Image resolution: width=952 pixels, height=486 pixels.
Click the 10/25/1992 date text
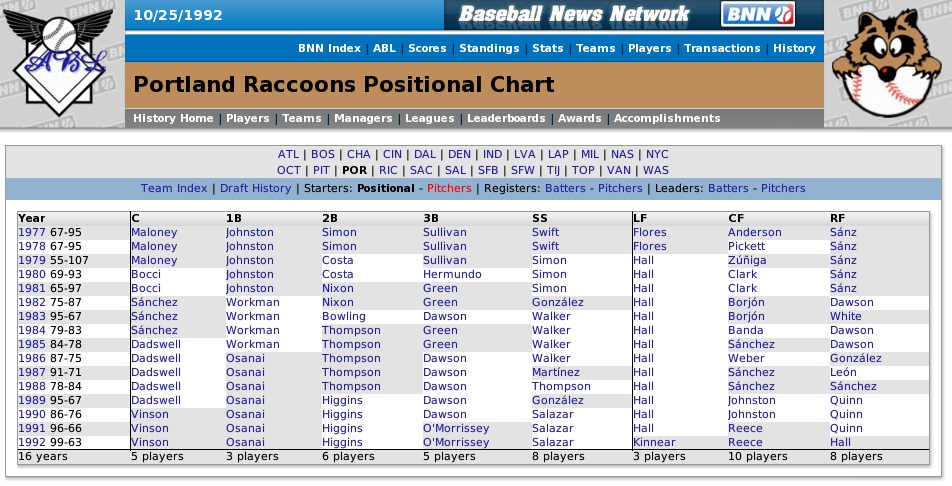[x=178, y=15]
